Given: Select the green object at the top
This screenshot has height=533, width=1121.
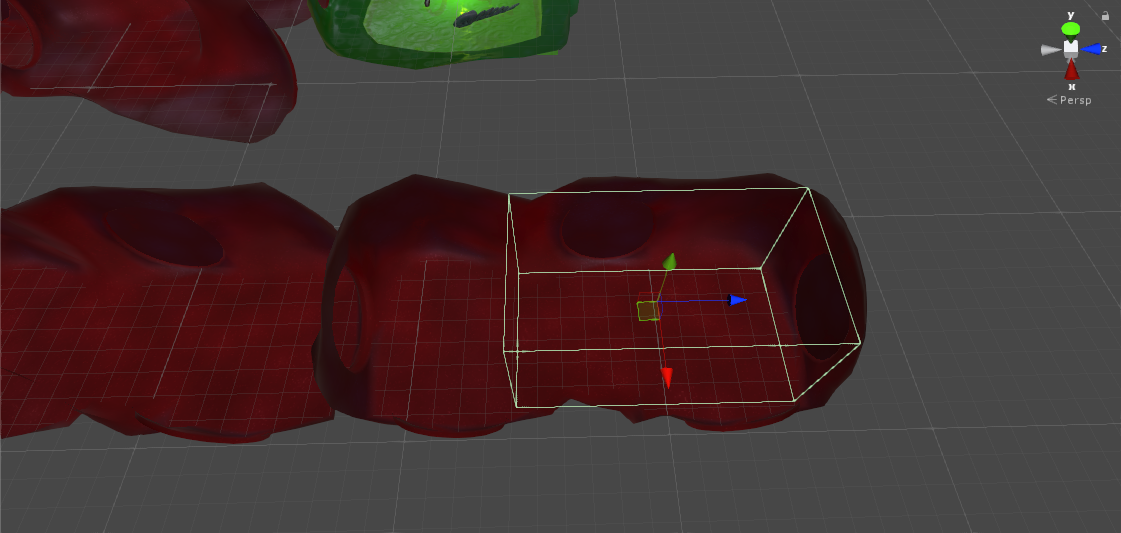Looking at the screenshot, I should click(440, 28).
